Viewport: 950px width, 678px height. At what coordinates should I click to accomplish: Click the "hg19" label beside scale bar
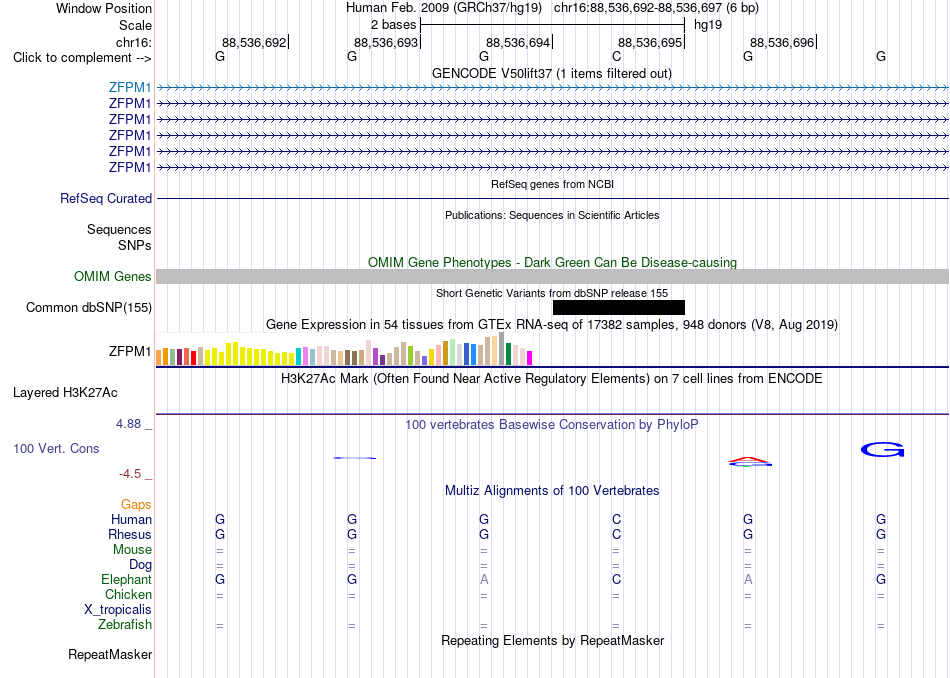[708, 25]
